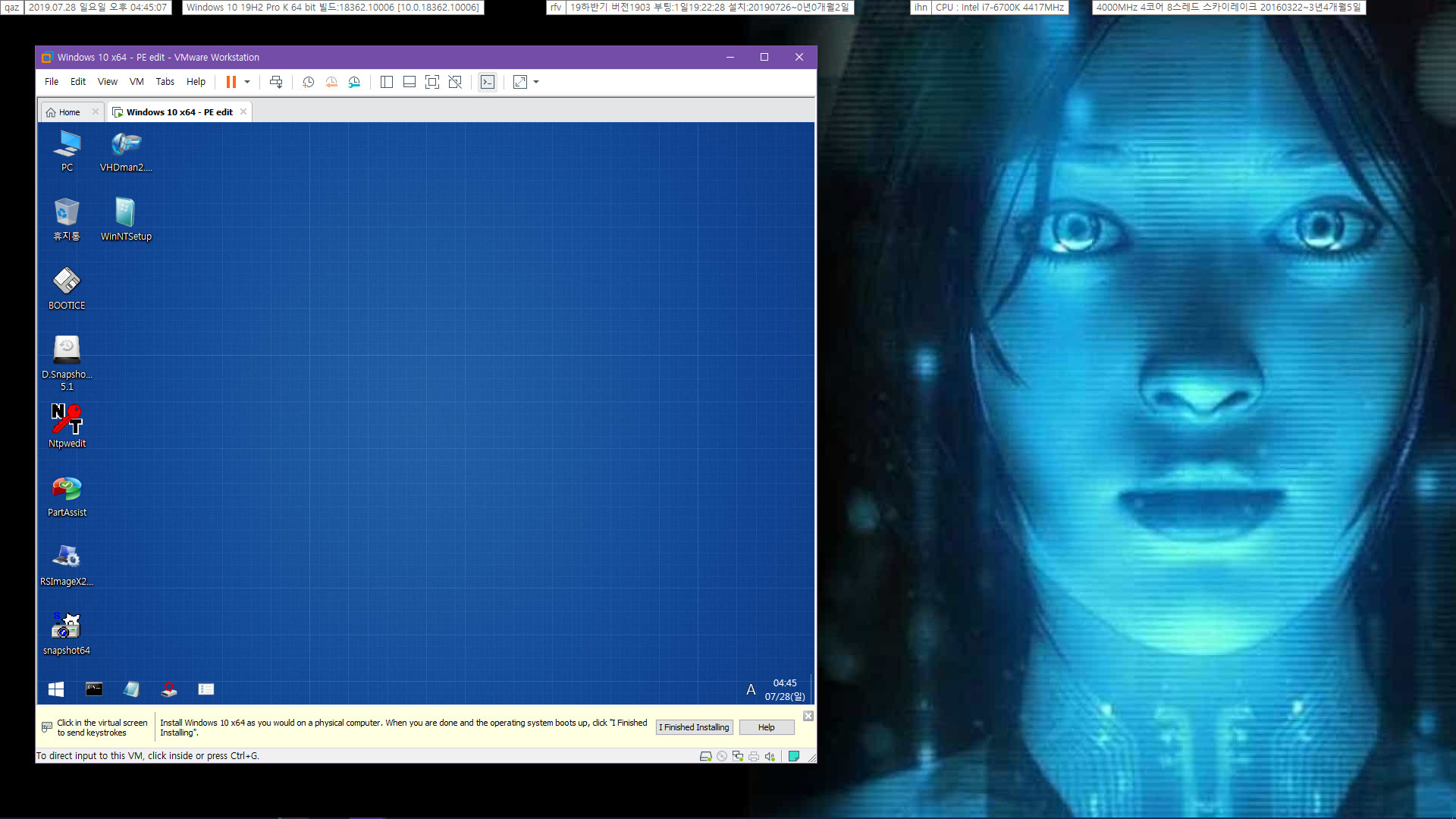Click the network adapter status icon
This screenshot has height=819, width=1456.
(738, 756)
